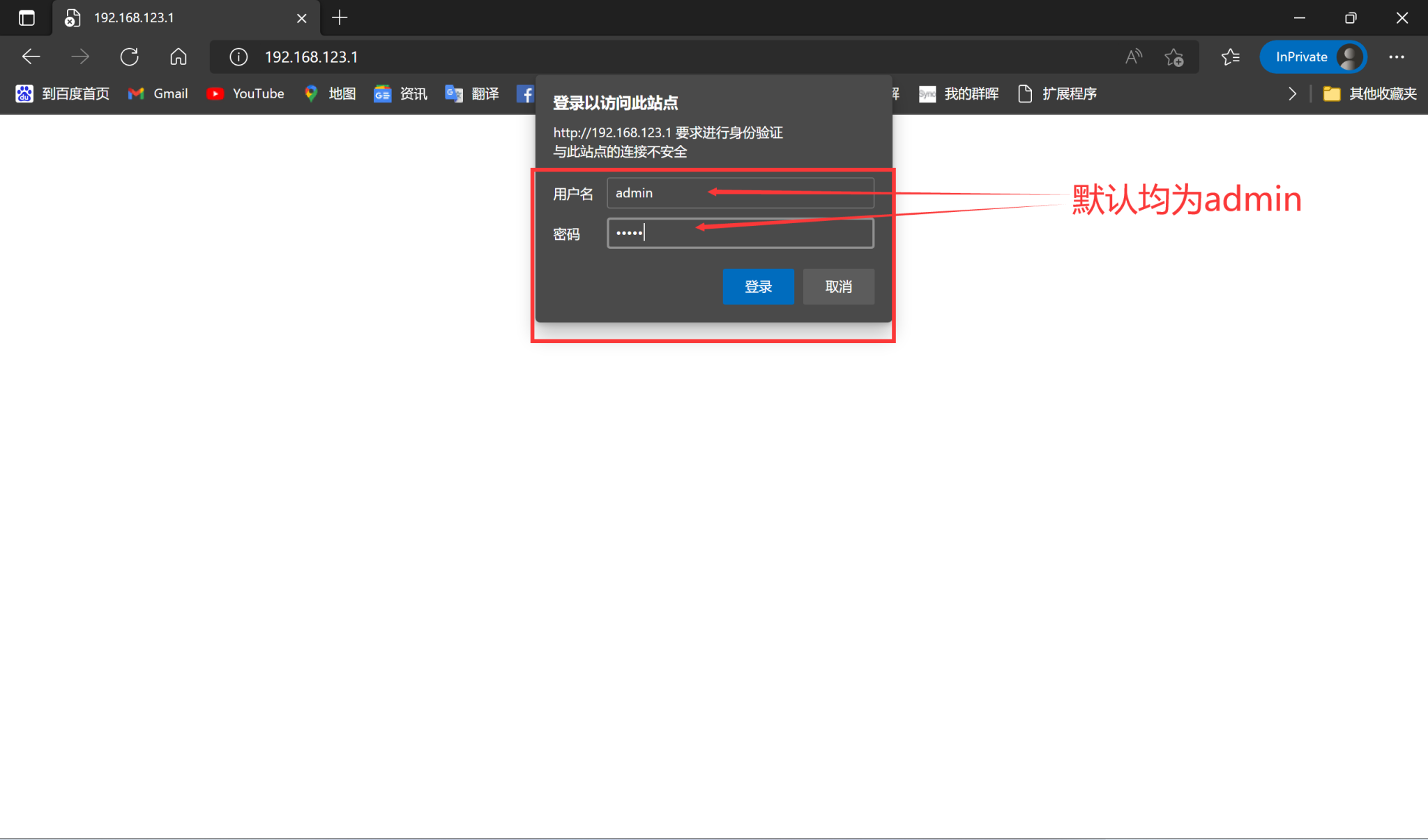The width and height of the screenshot is (1428, 840).
Task: Click the site information icon in address bar
Action: coord(238,57)
